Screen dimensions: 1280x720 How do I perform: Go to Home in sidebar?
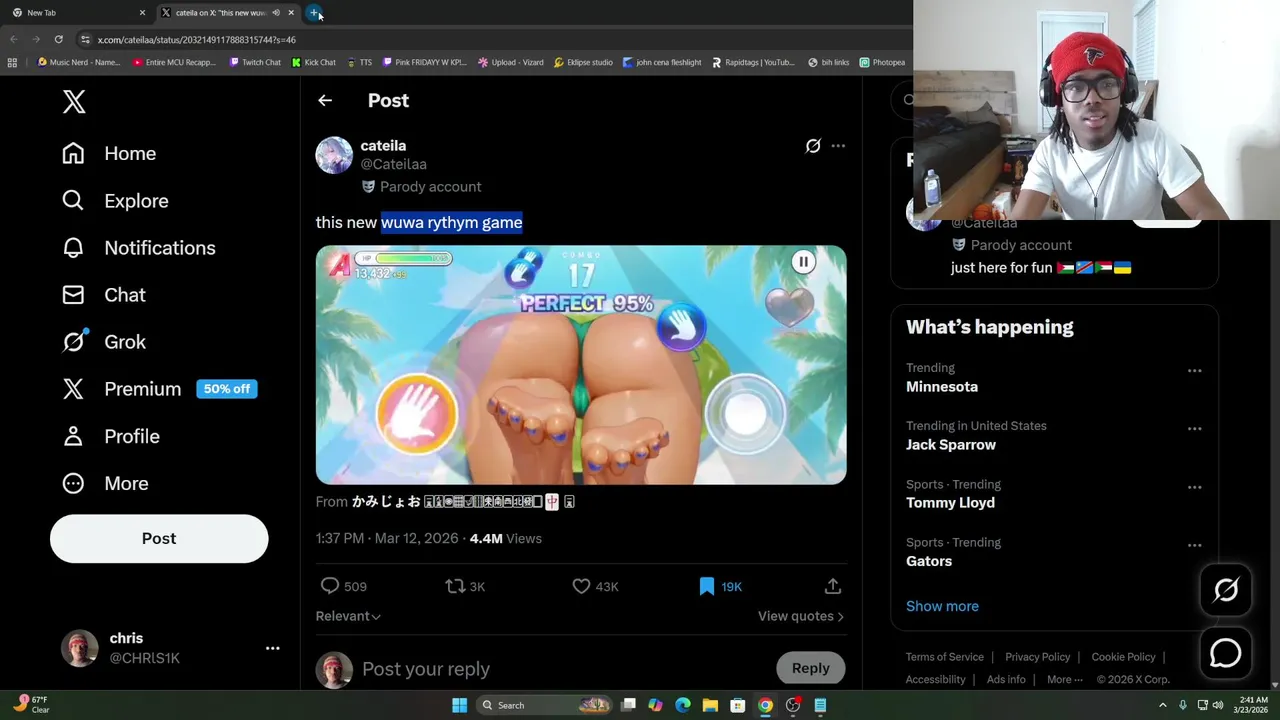tap(109, 153)
